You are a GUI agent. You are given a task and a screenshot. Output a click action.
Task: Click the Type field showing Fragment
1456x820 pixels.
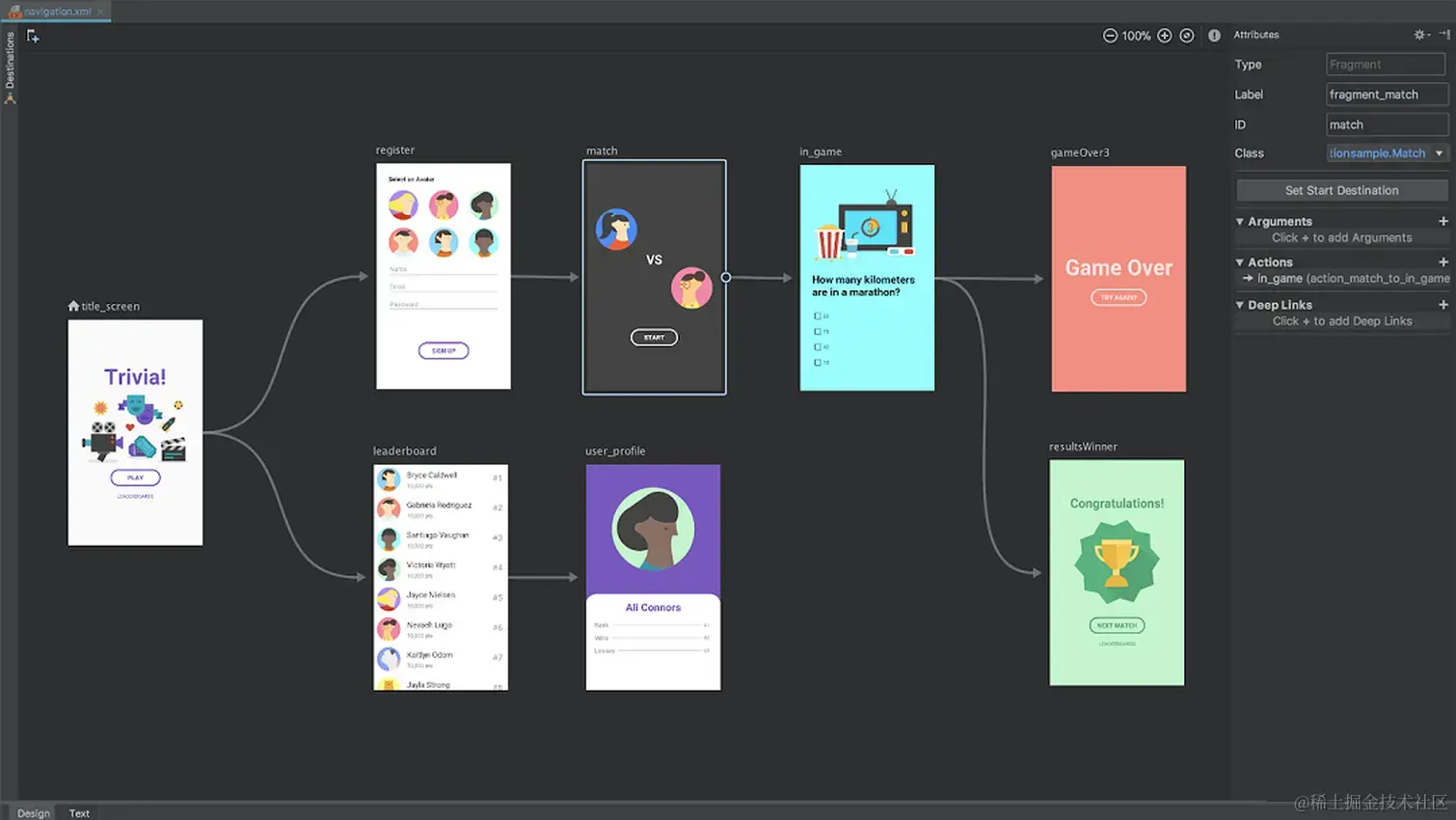(1386, 65)
